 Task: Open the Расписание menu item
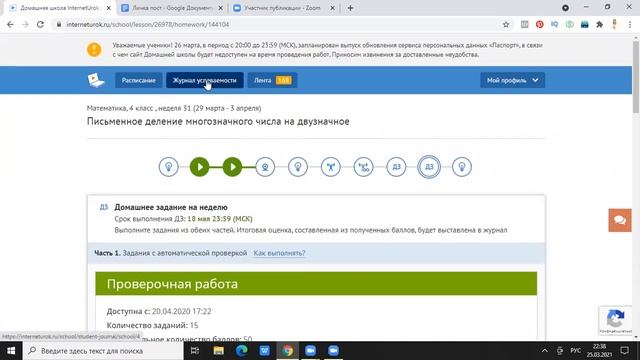138,80
